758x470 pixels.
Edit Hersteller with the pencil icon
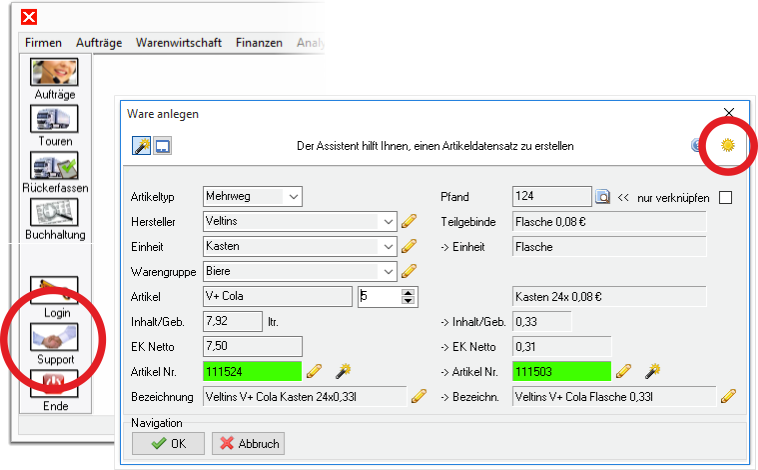click(x=409, y=221)
